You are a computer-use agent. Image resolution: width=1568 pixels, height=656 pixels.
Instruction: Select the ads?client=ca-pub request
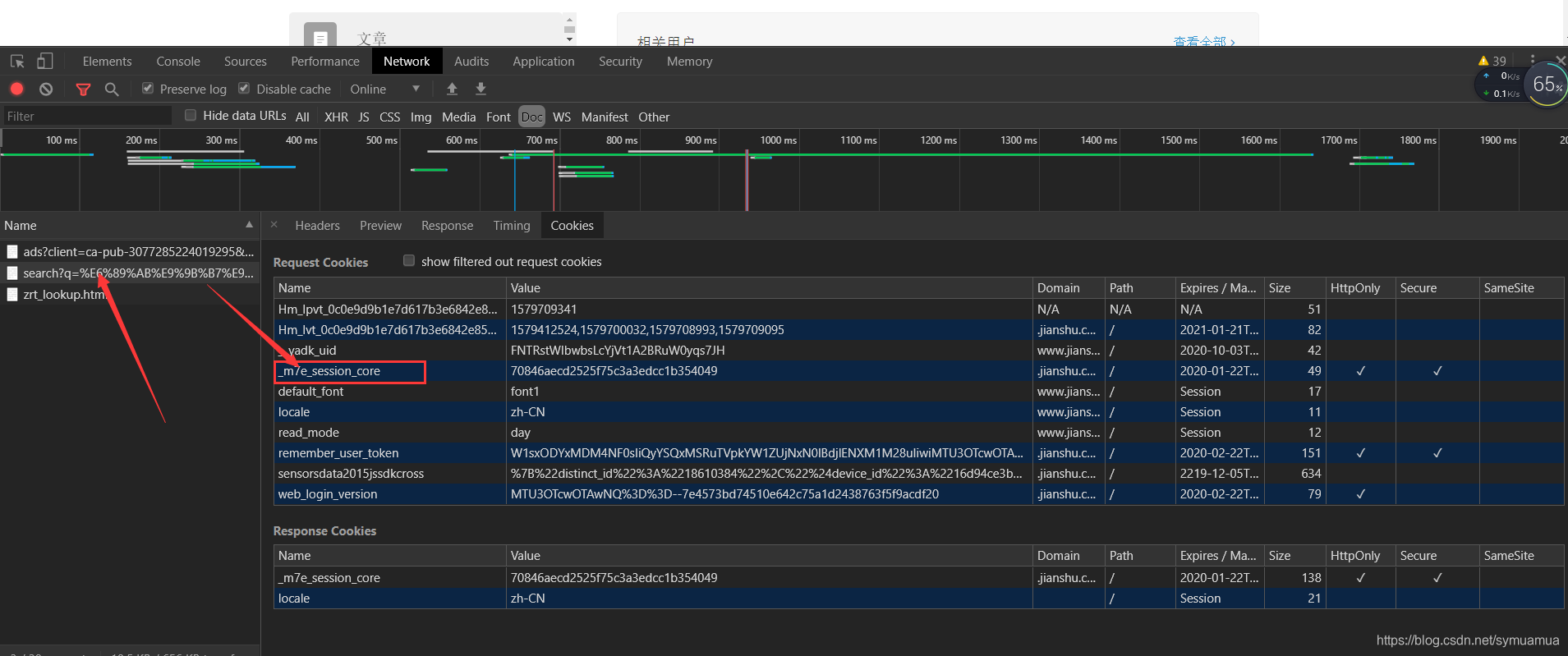click(x=130, y=251)
